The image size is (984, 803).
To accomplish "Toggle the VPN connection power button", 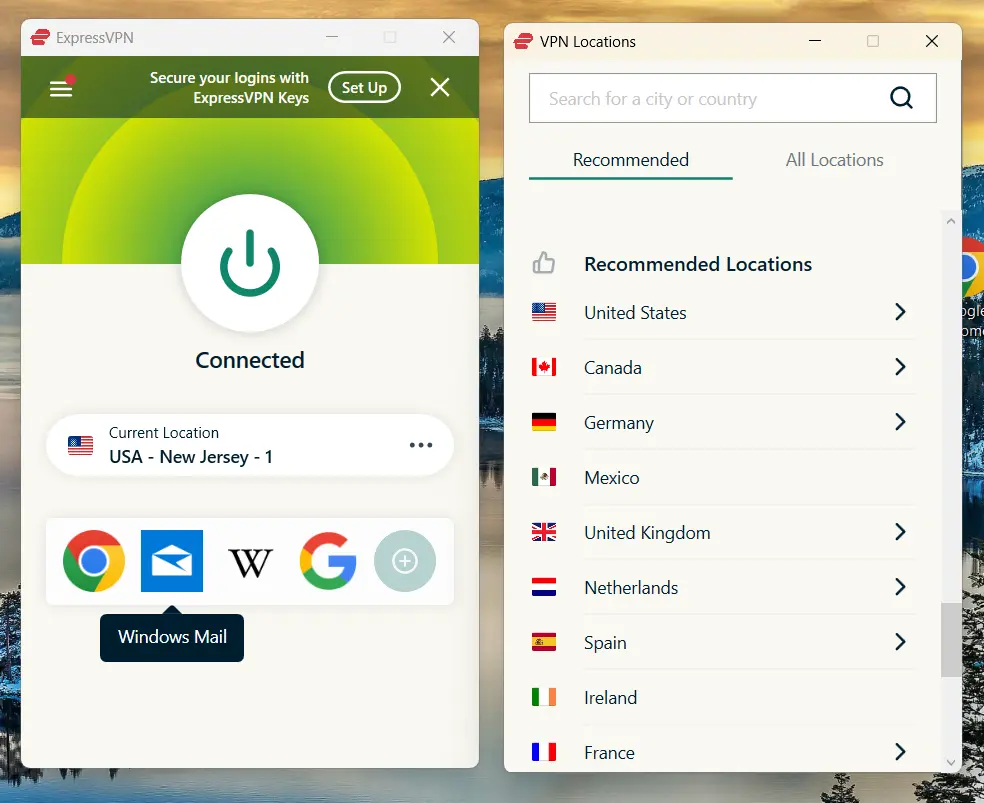I will coord(250,263).
